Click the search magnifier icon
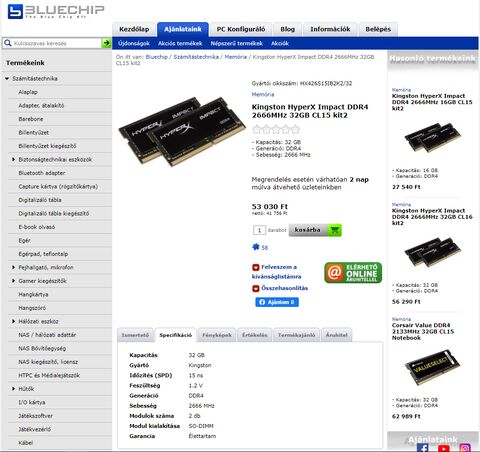This screenshot has width=480, height=452. (x=7, y=43)
